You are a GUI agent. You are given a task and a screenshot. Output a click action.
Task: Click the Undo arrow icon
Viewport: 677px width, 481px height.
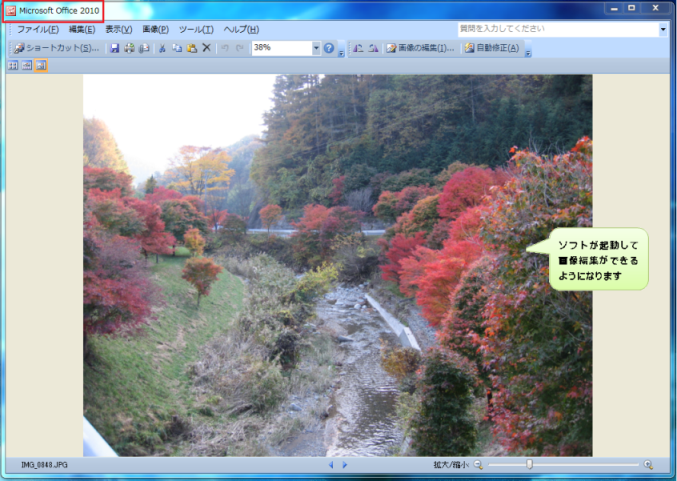point(225,48)
